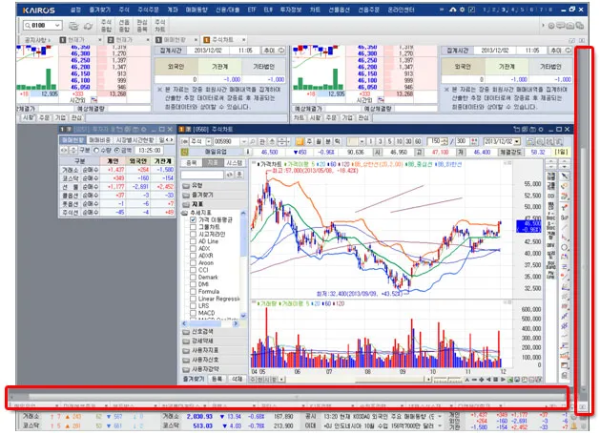Open the 관심종목 toolbar shortcut

click(142, 26)
